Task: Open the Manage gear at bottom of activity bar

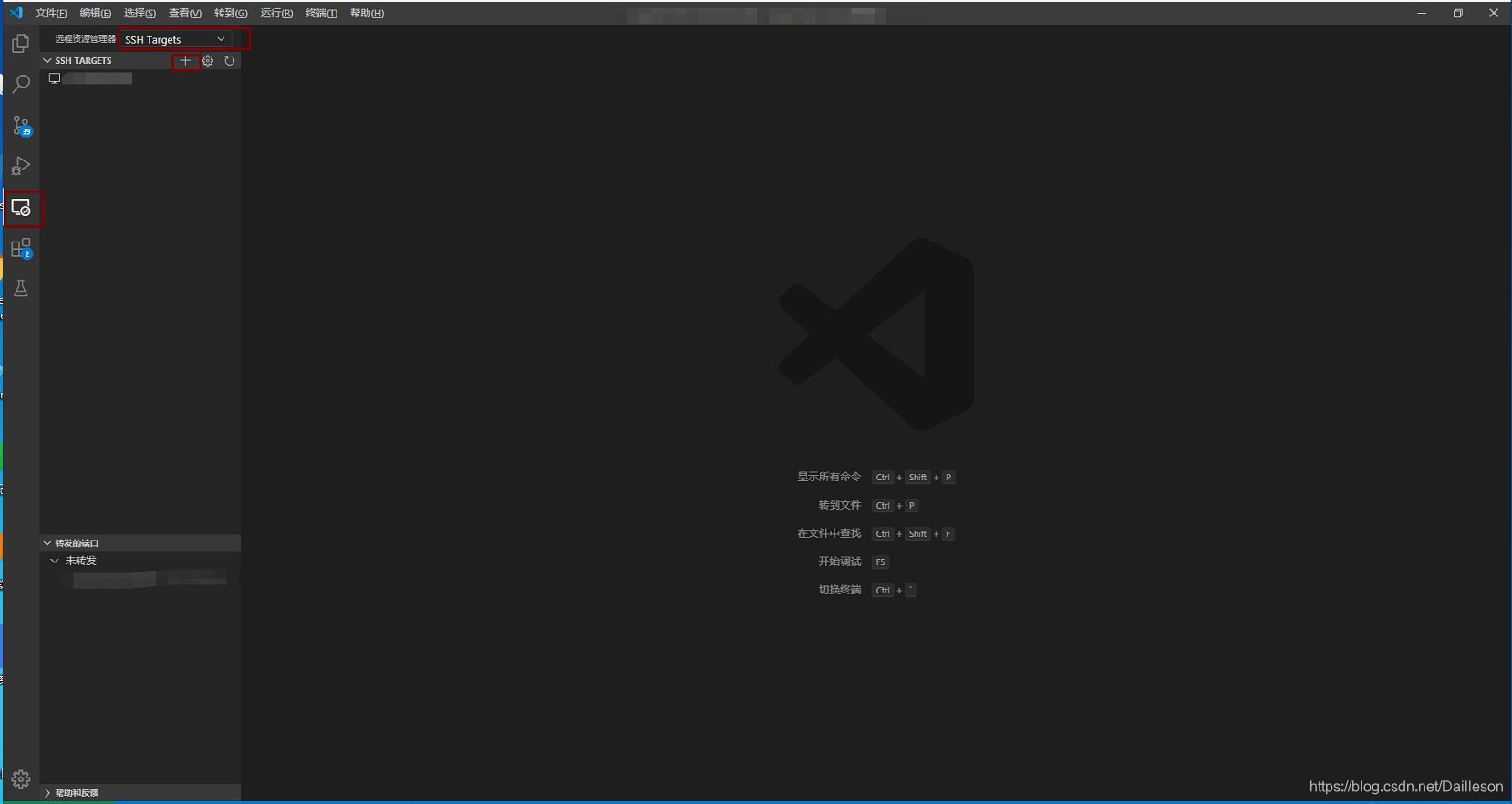Action: (x=21, y=779)
